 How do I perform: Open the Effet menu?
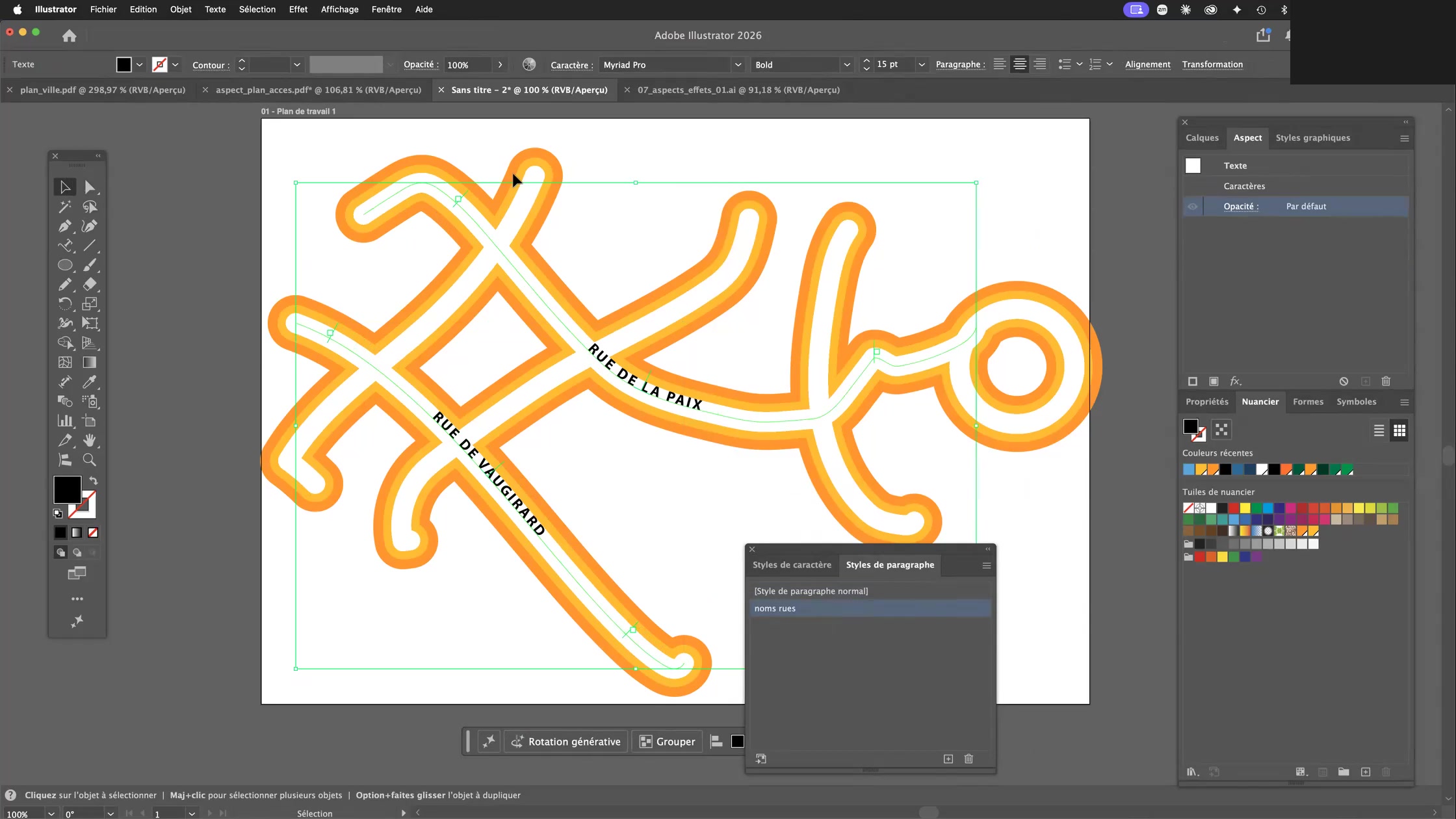pos(298,10)
